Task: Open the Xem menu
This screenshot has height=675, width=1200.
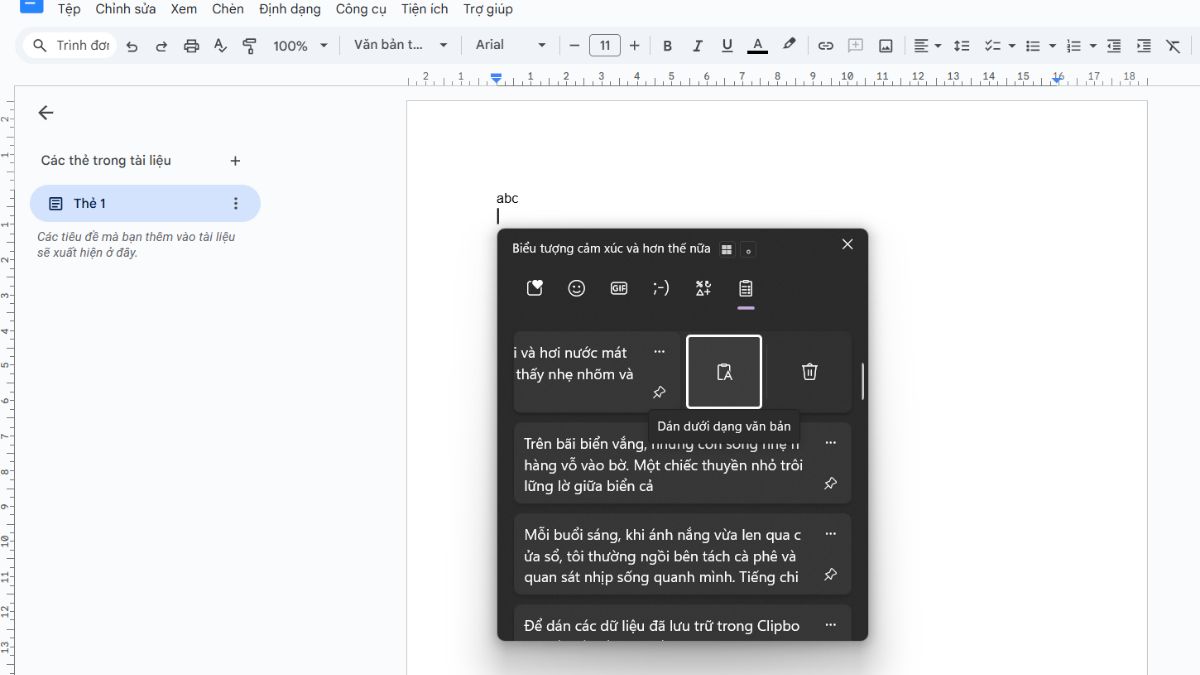Action: [184, 9]
